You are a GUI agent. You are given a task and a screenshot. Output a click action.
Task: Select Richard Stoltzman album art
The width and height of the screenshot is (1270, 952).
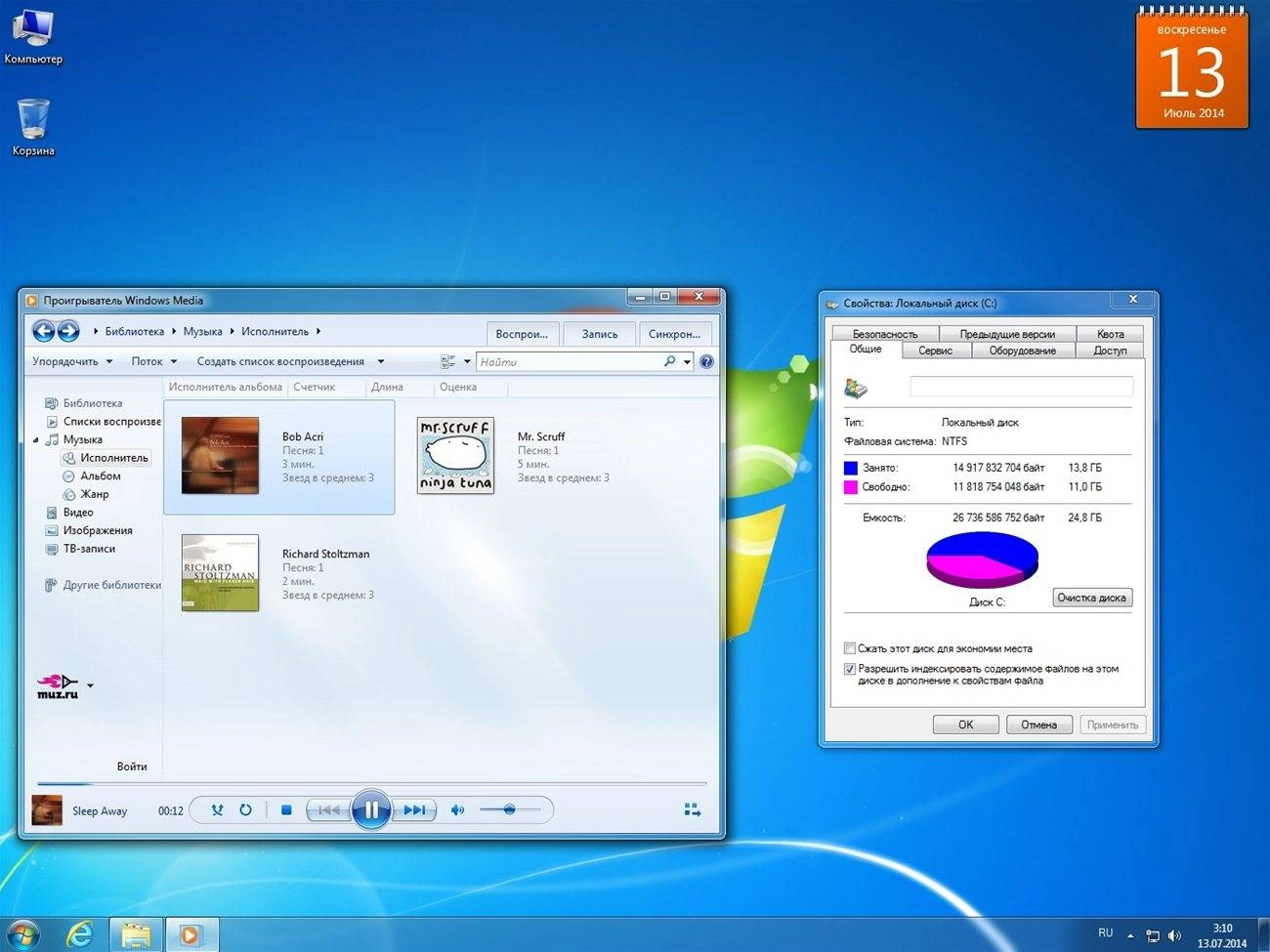(x=220, y=572)
